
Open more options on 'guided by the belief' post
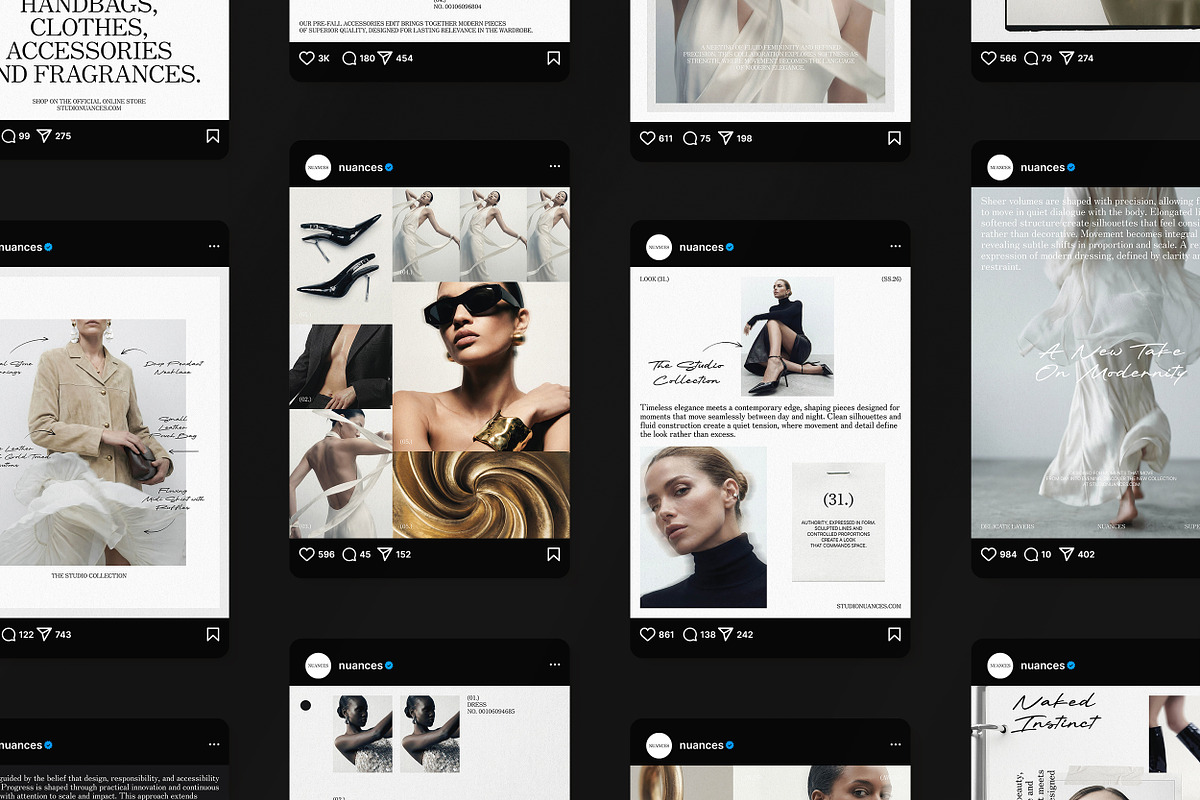[213, 745]
